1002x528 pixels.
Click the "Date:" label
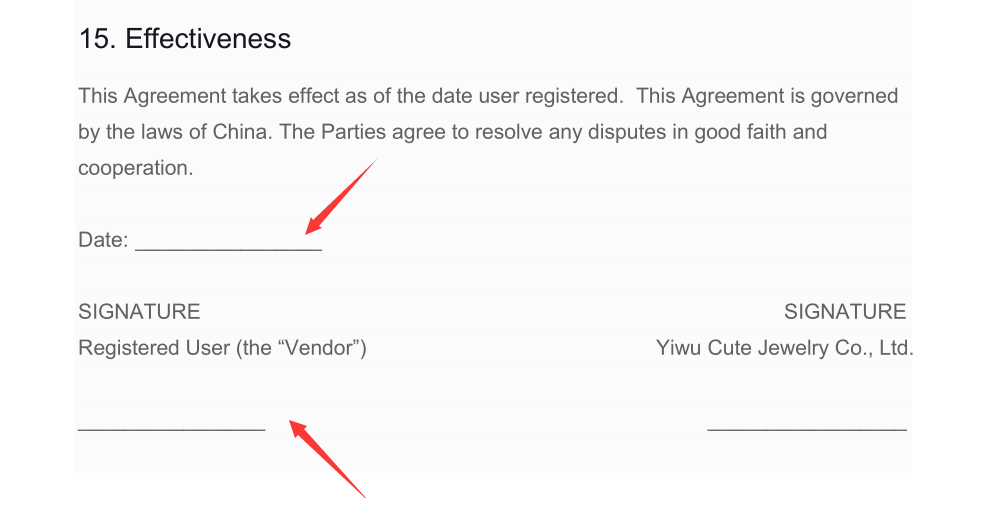pyautogui.click(x=103, y=240)
